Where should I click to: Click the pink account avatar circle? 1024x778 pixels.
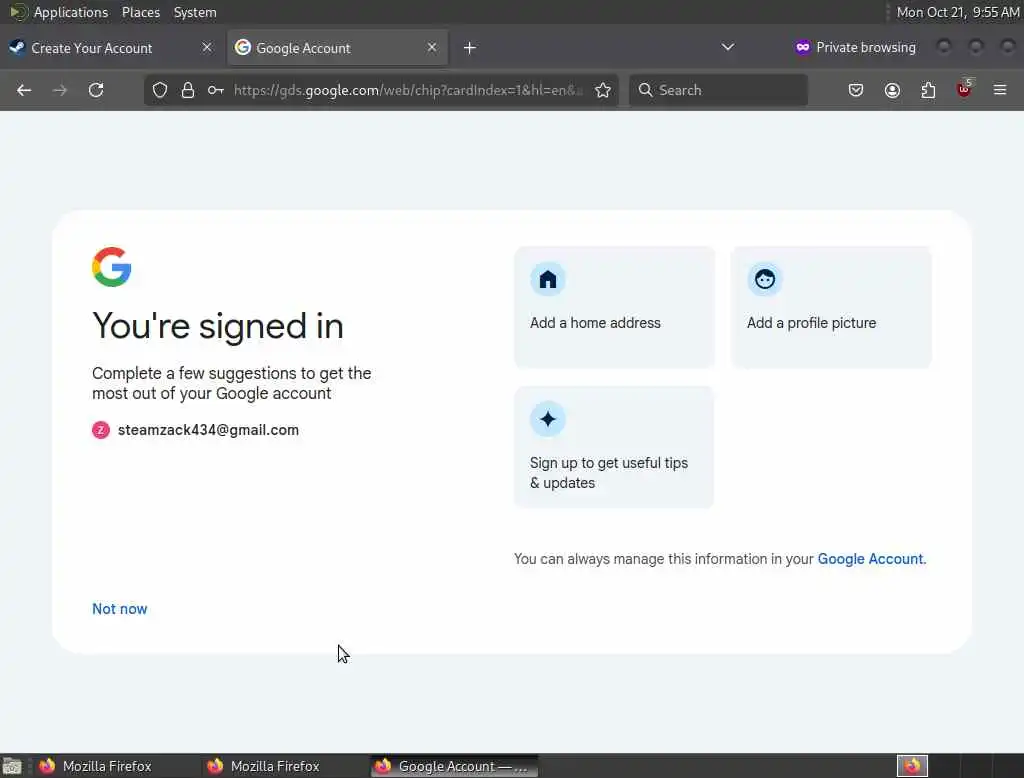[101, 430]
